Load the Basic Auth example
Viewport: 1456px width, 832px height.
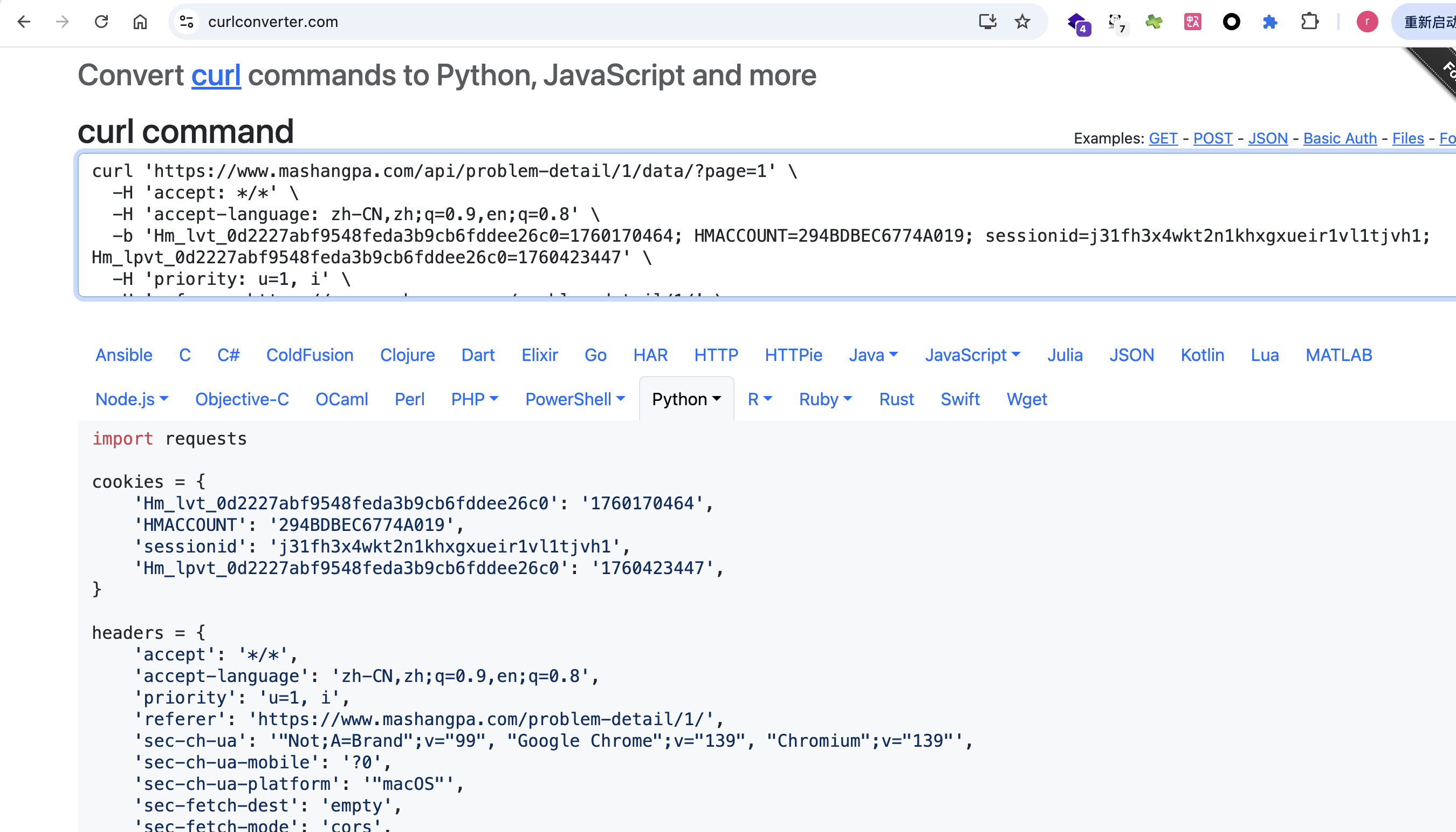pos(1340,138)
